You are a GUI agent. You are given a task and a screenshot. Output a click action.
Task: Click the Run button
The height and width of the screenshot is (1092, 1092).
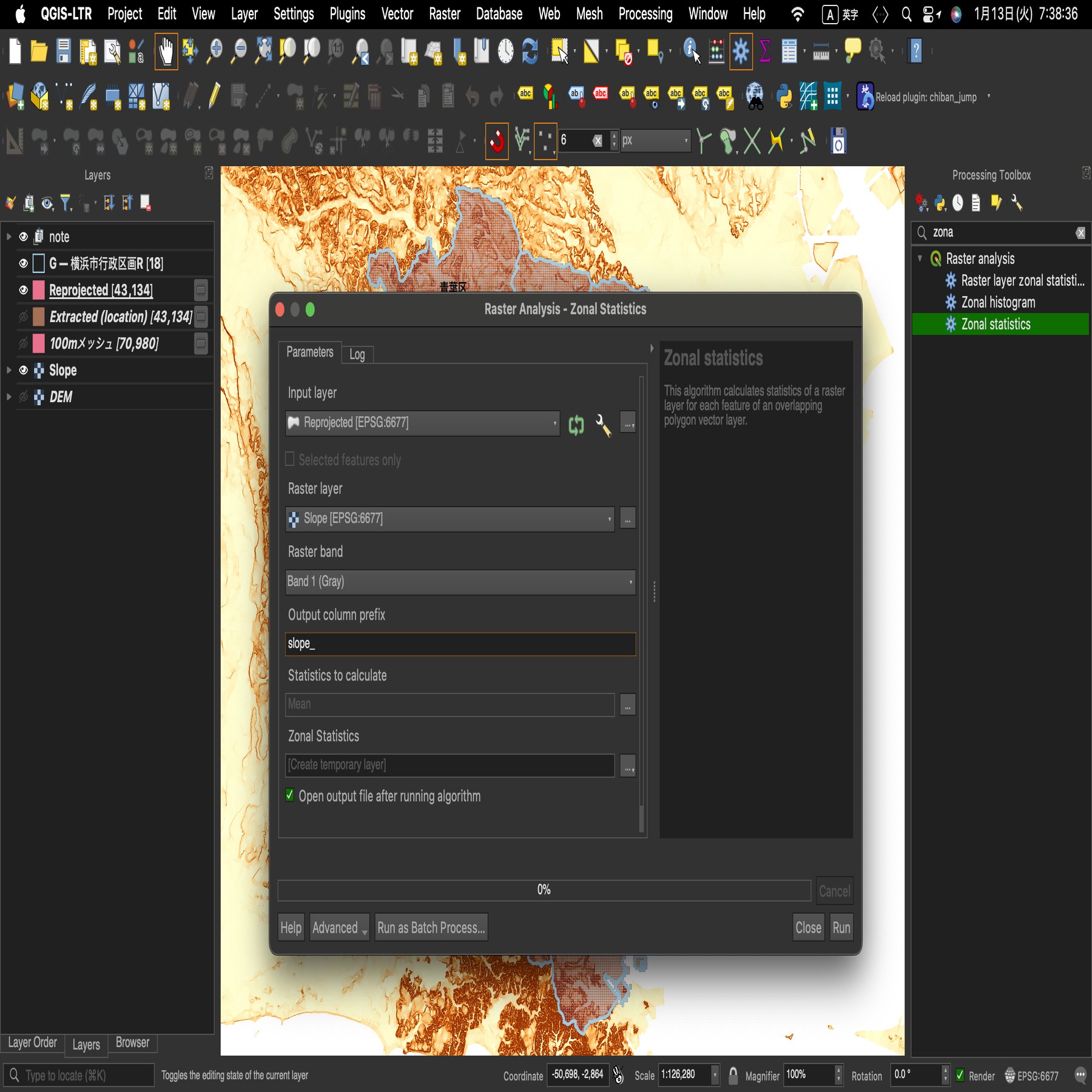(x=841, y=928)
